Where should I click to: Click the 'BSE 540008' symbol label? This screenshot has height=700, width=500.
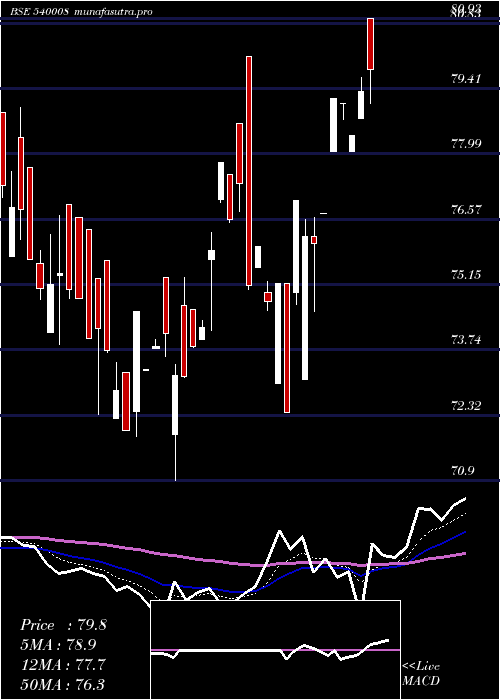tap(40, 12)
